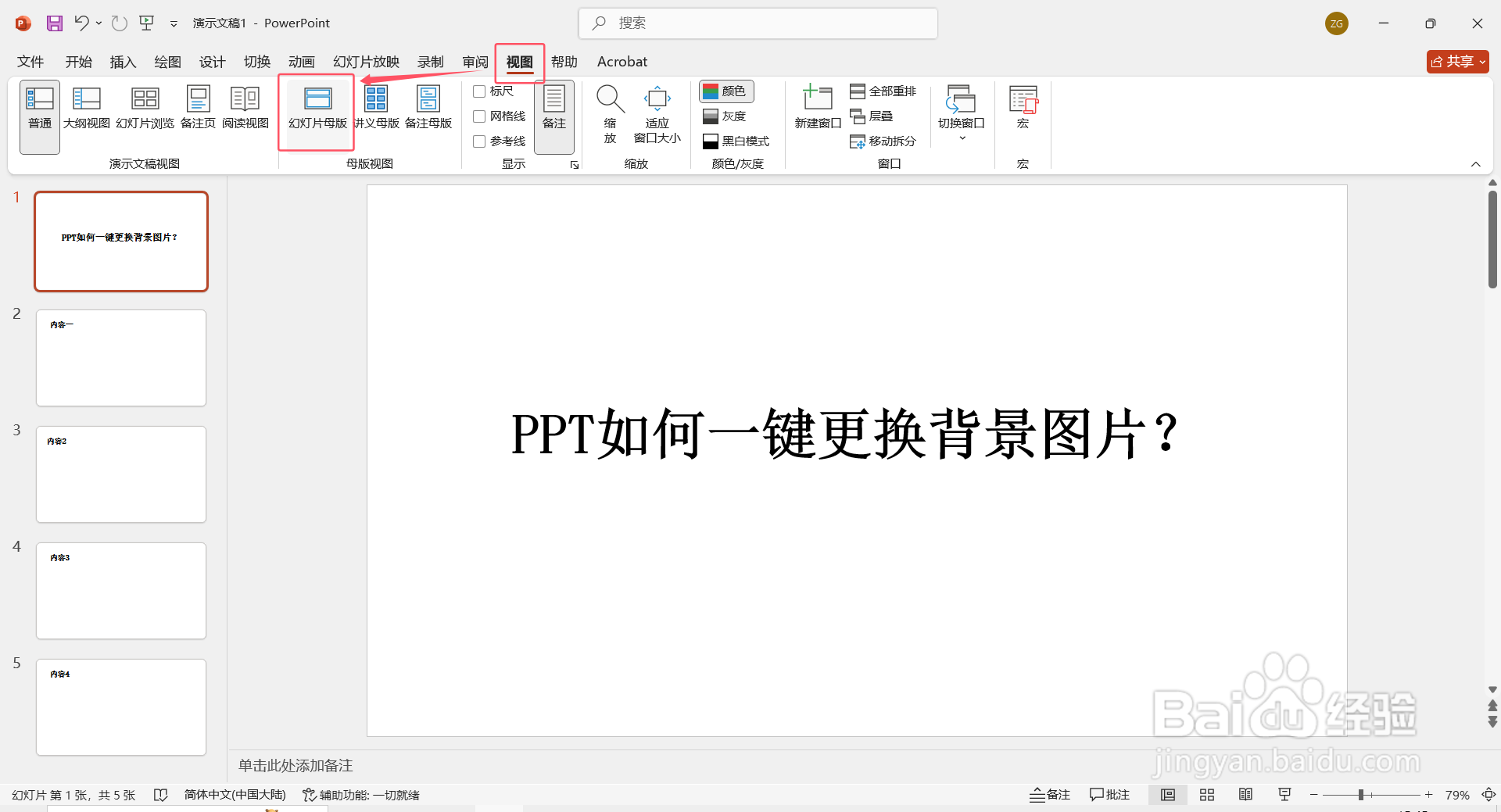Select 备注页 (Notes Page) view

click(x=198, y=109)
